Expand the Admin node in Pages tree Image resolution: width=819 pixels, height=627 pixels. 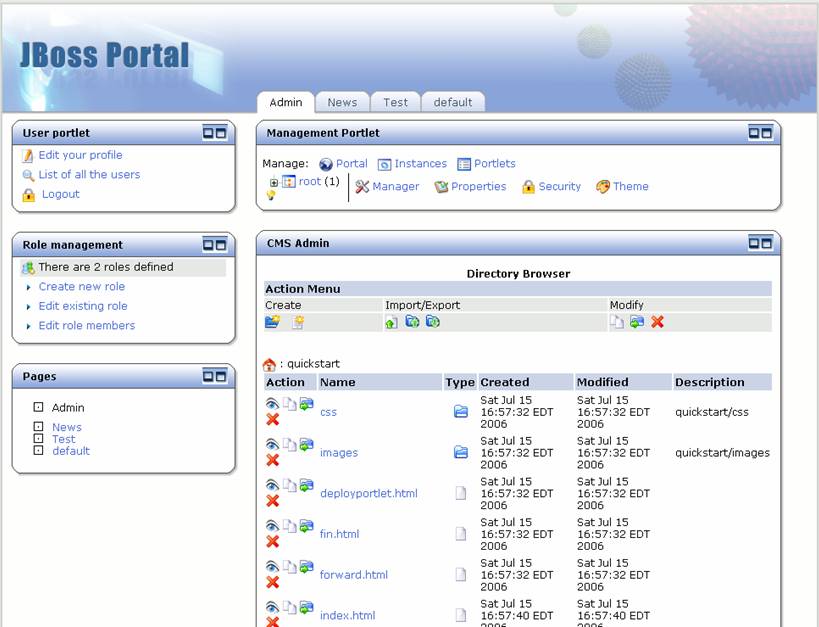pos(38,407)
